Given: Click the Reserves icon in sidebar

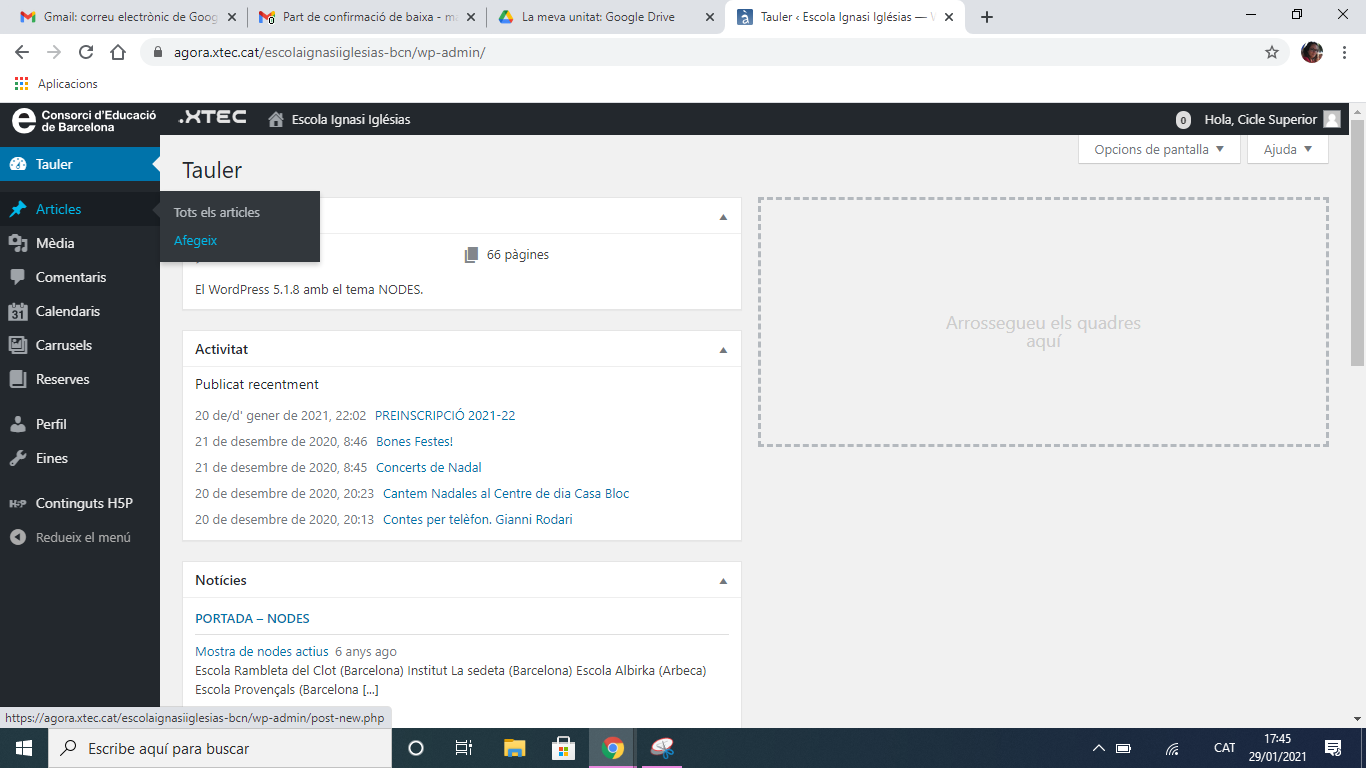Looking at the screenshot, I should click(x=17, y=379).
